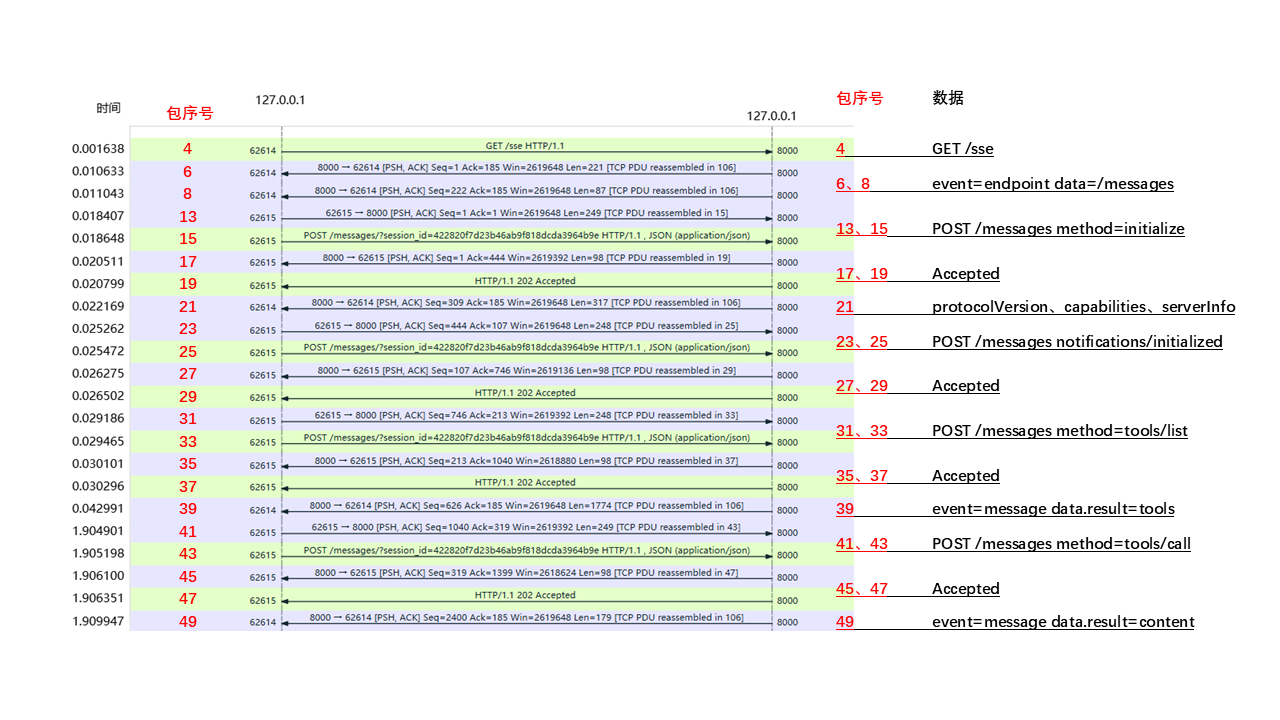Click port 8000 in the 1.909947 row
The height and width of the screenshot is (720, 1280).
pyautogui.click(x=787, y=622)
